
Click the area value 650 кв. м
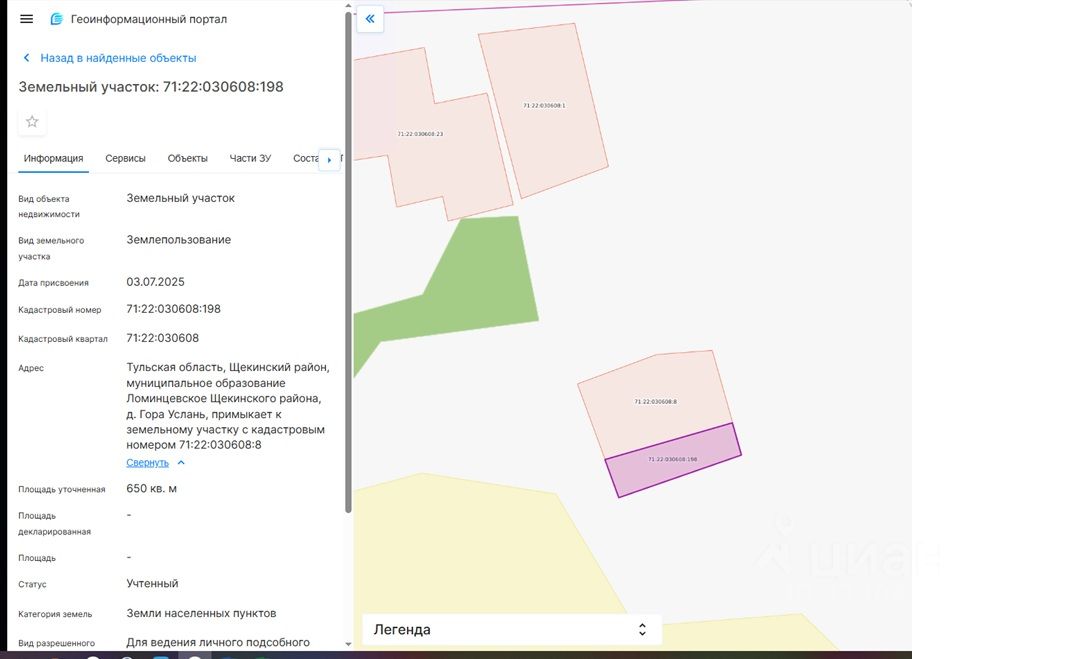pyautogui.click(x=151, y=489)
